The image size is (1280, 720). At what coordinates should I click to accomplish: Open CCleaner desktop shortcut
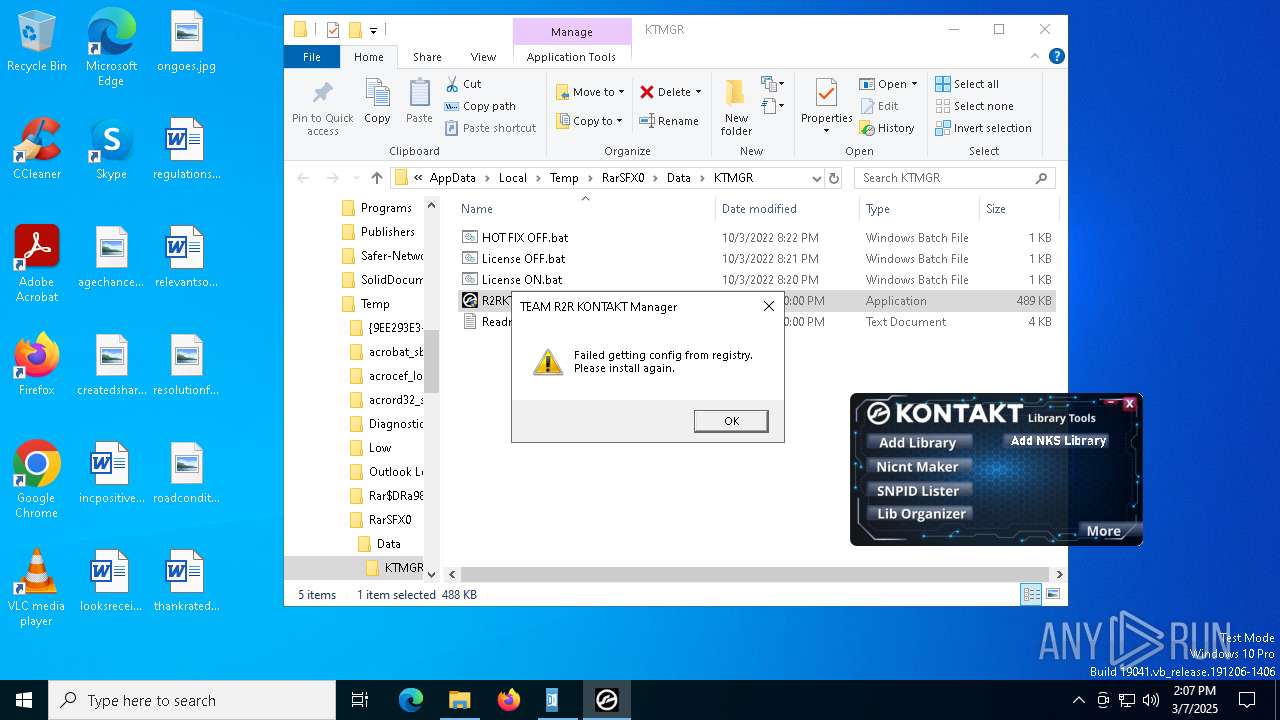(x=37, y=149)
